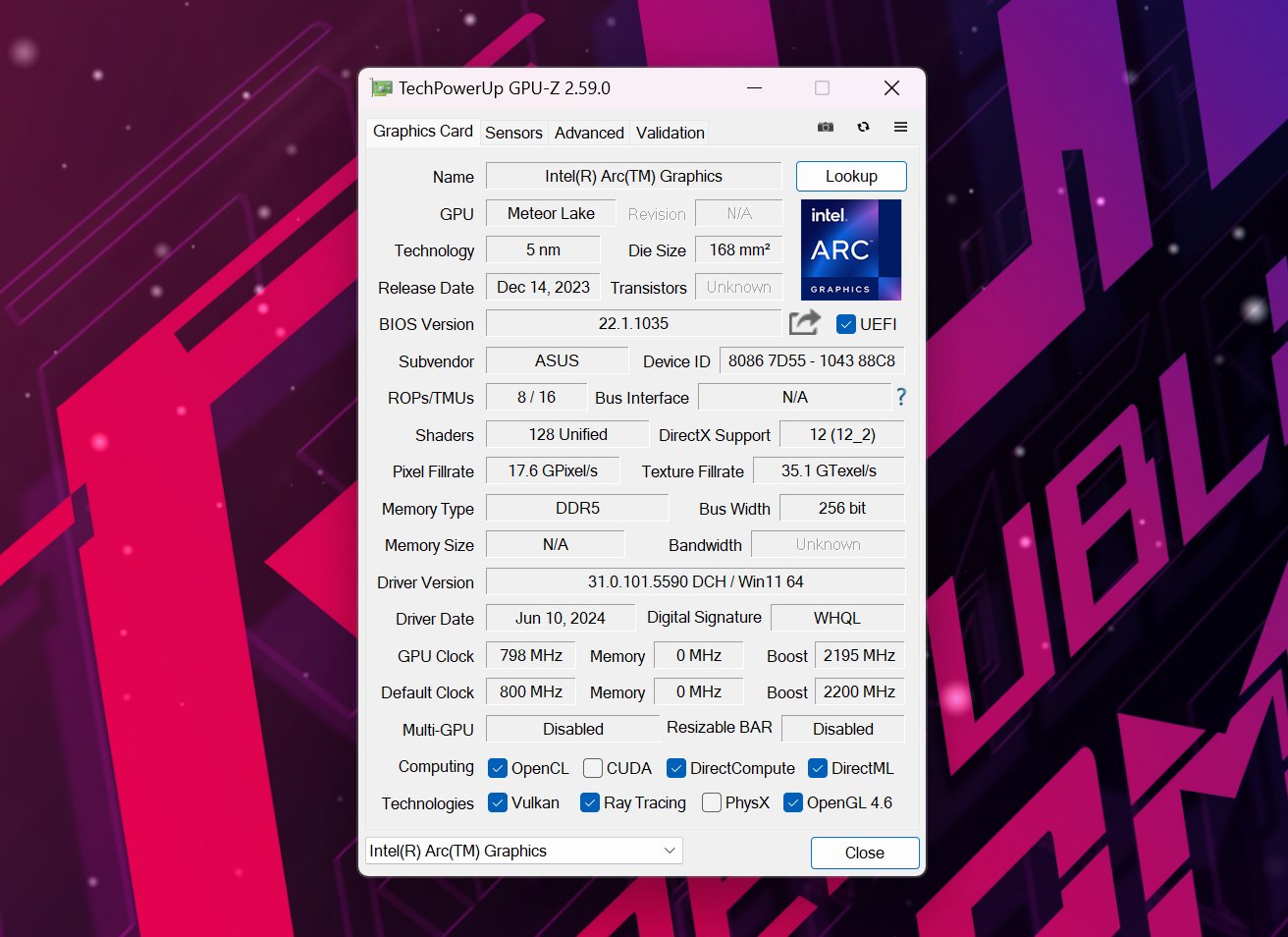Click the GPU-Z title bar app icon
The height and width of the screenshot is (937, 1288).
[381, 87]
